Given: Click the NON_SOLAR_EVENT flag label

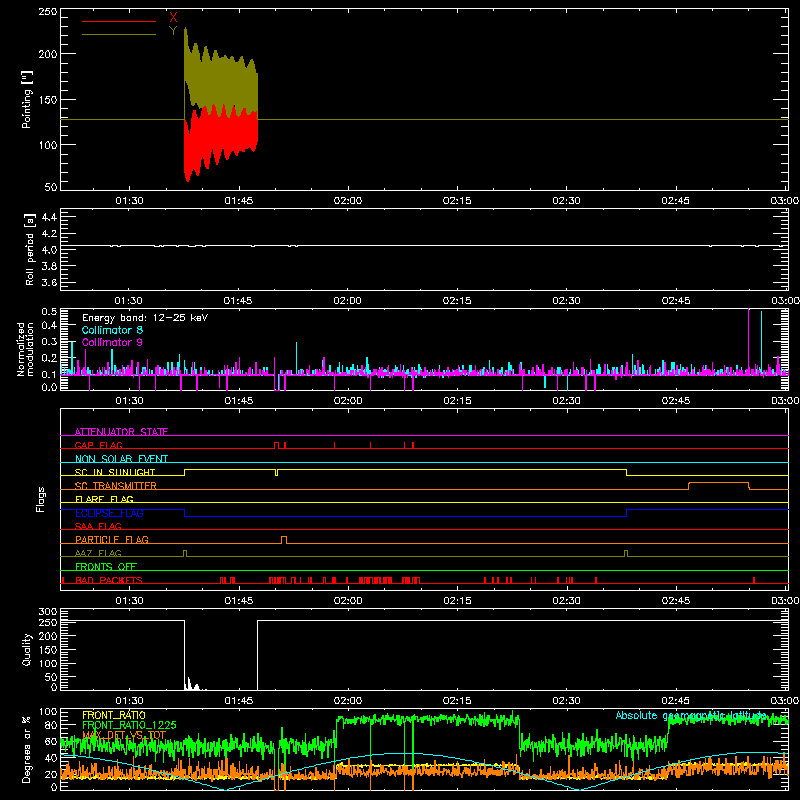Looking at the screenshot, I should pos(121,459).
